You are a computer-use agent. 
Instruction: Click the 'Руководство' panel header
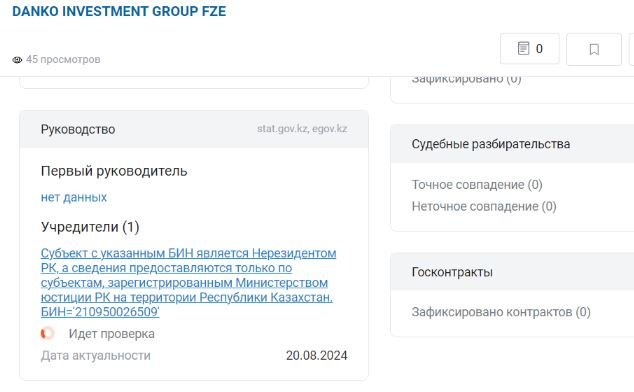[x=194, y=129]
